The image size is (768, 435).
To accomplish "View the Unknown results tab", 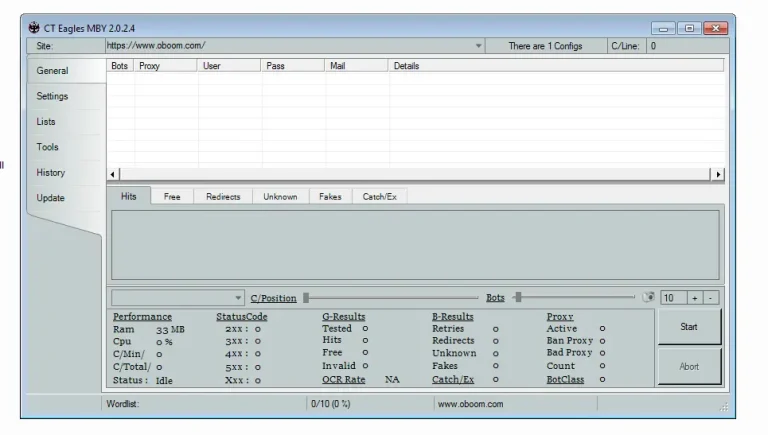I will click(x=280, y=196).
